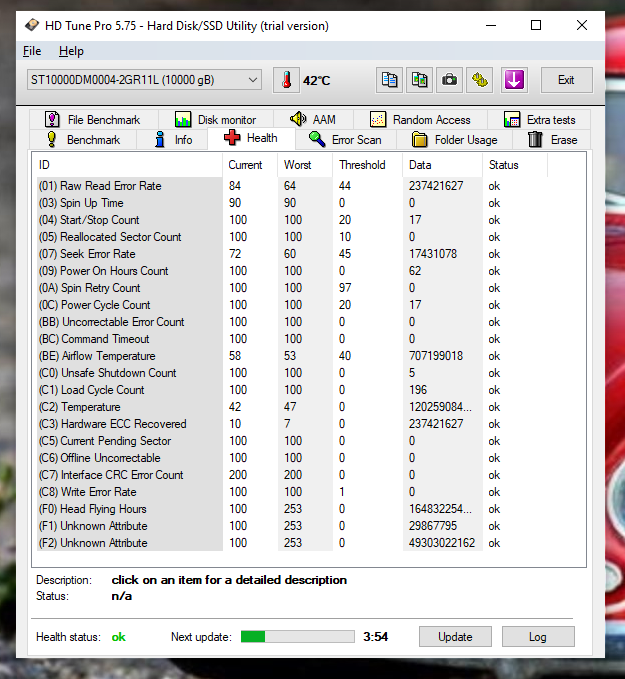
Task: Select the (C6) Offline Uncorrectable row
Action: coord(291,458)
